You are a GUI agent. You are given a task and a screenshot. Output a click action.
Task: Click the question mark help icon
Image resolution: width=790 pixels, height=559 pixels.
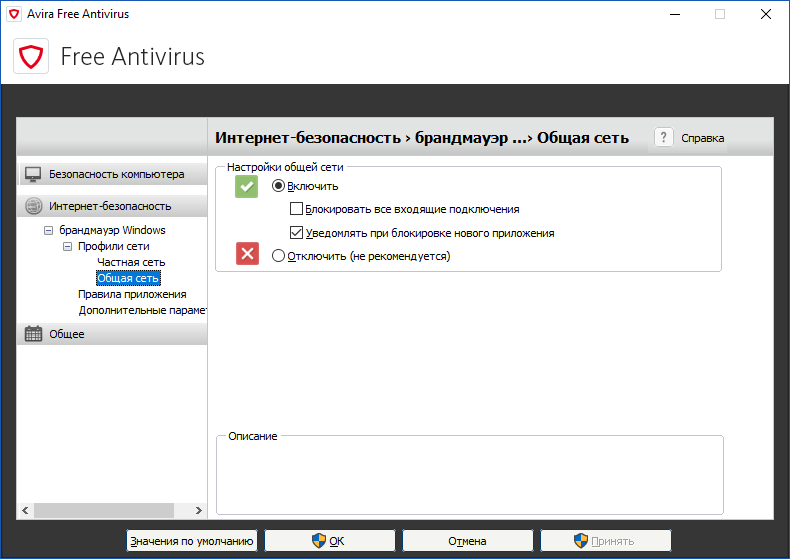point(664,137)
